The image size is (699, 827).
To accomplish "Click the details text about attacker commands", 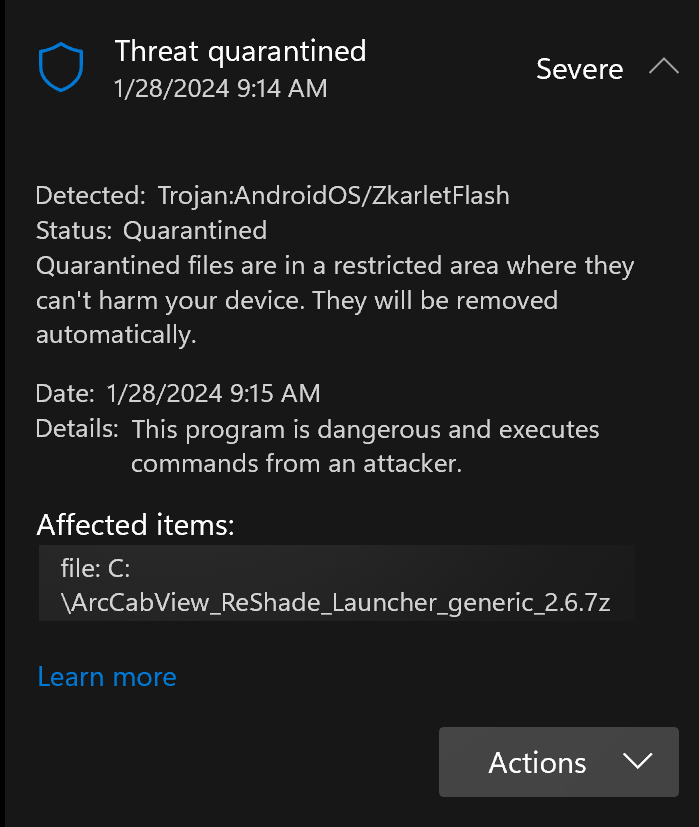I will point(365,446).
